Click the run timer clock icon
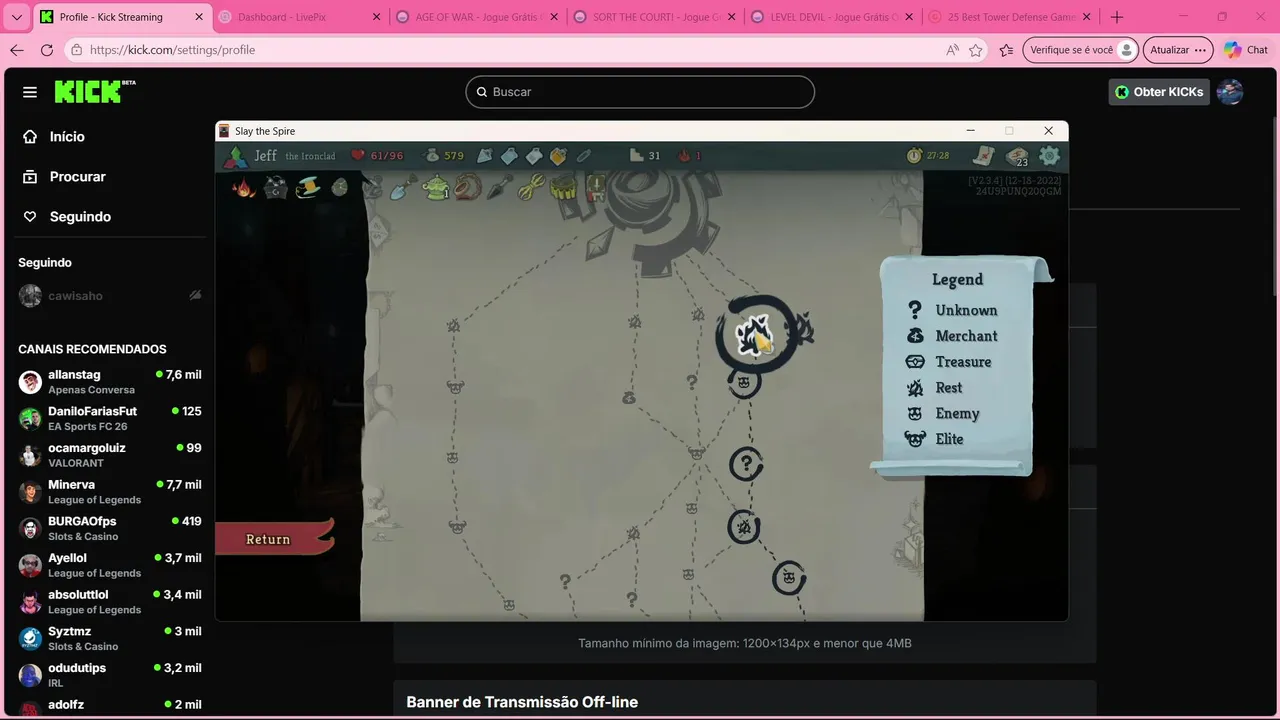 (914, 156)
